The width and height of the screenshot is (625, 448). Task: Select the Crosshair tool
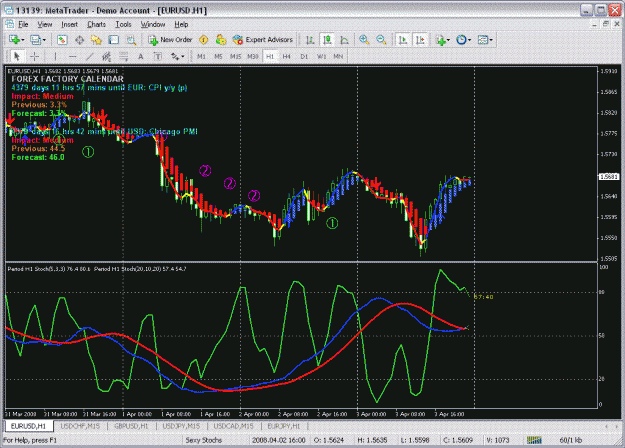click(x=35, y=57)
